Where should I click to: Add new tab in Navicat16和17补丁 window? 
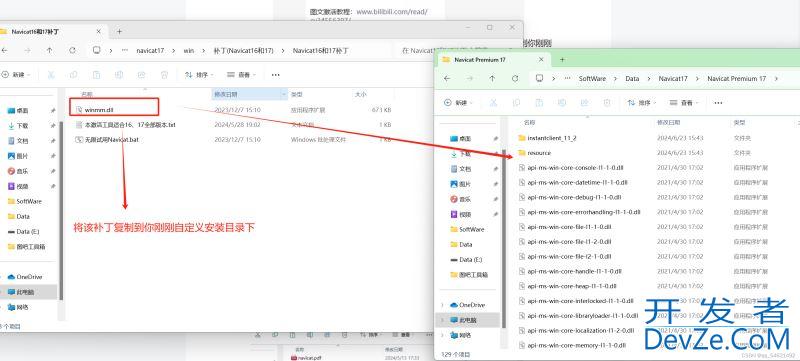coord(119,32)
